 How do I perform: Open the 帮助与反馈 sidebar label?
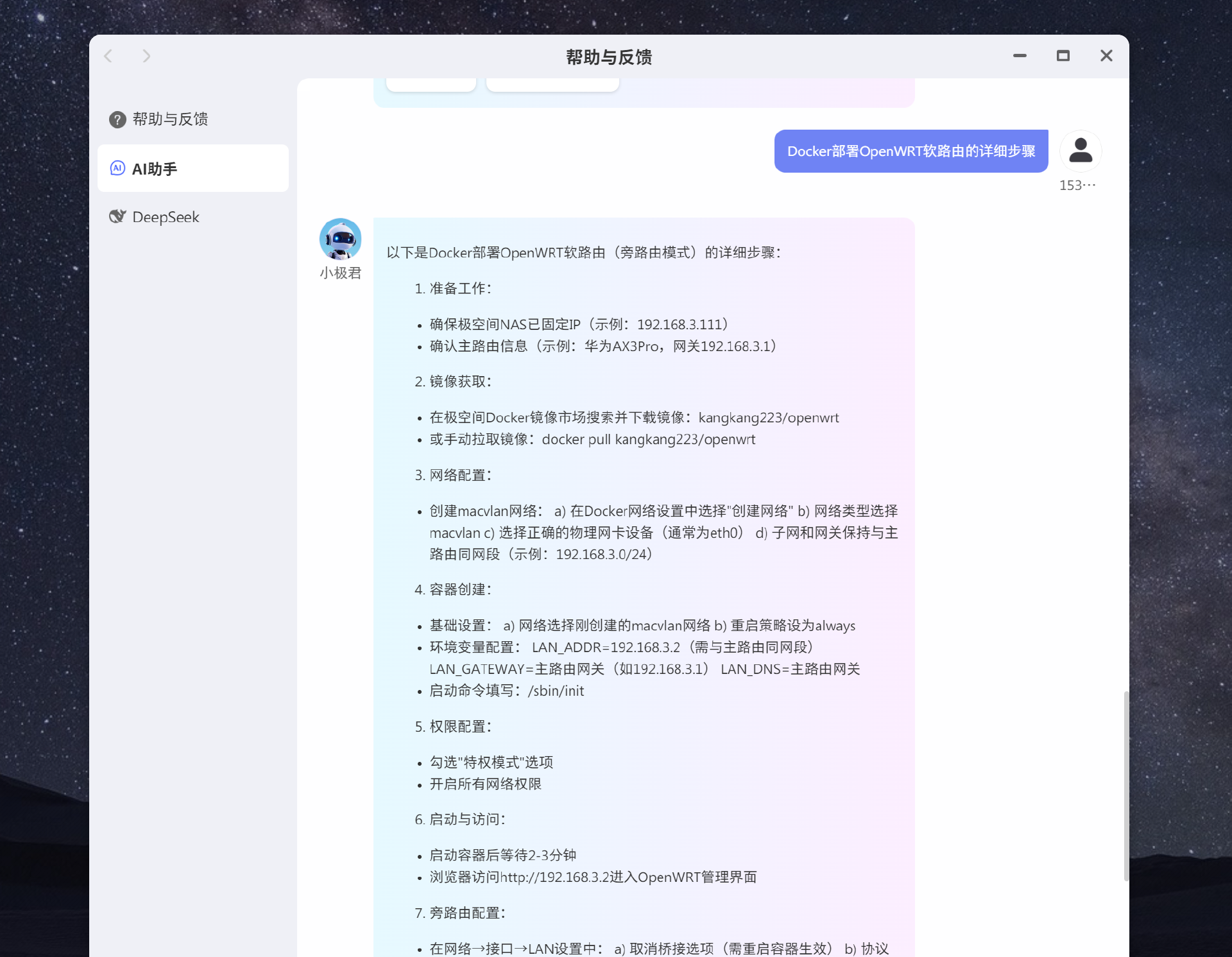[170, 119]
